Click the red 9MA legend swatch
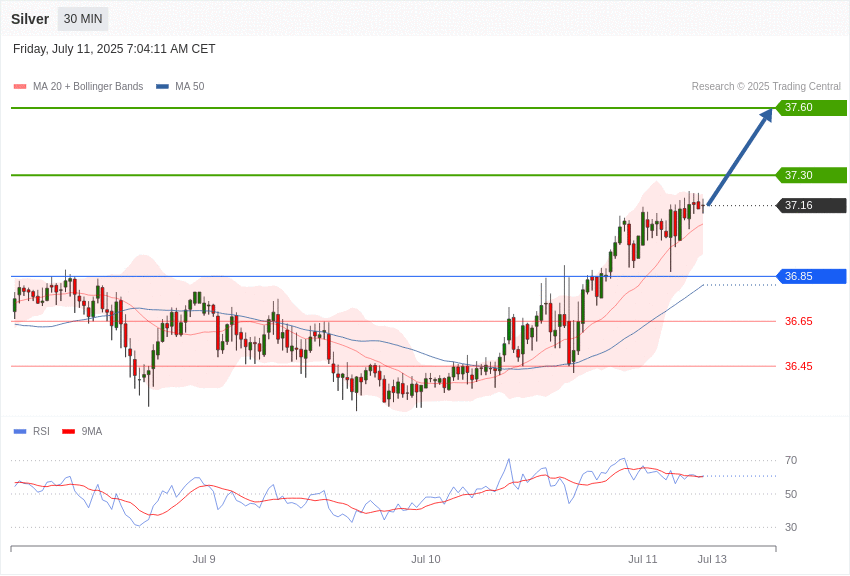The height and width of the screenshot is (576, 850). [69, 431]
